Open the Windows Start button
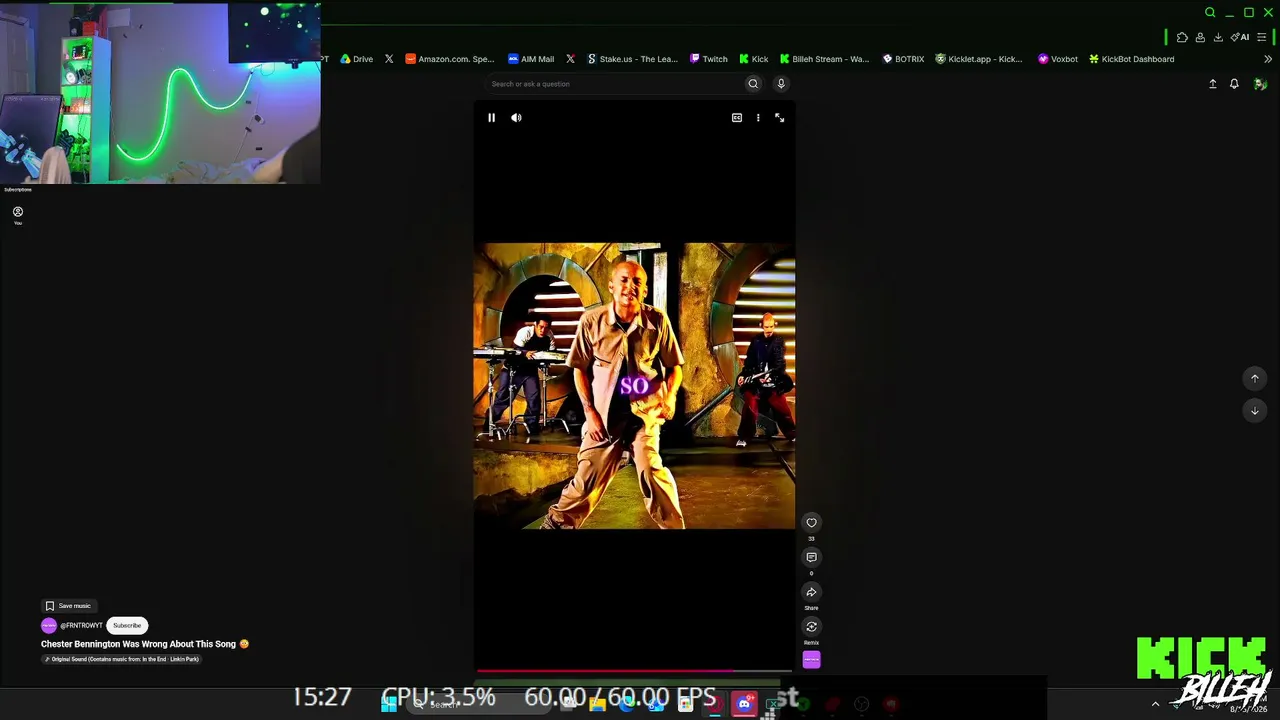 pos(389,704)
